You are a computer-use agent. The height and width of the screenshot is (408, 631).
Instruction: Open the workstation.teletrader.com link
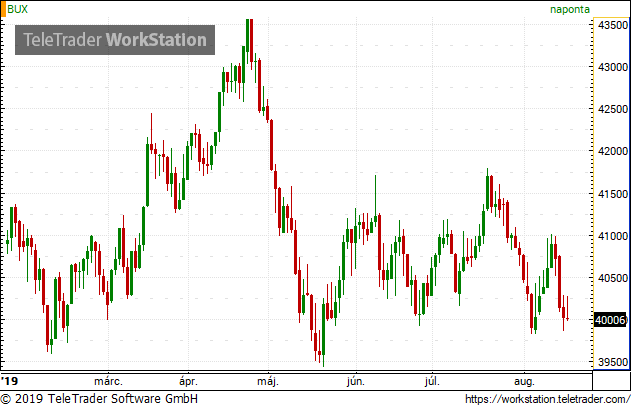[x=548, y=399]
